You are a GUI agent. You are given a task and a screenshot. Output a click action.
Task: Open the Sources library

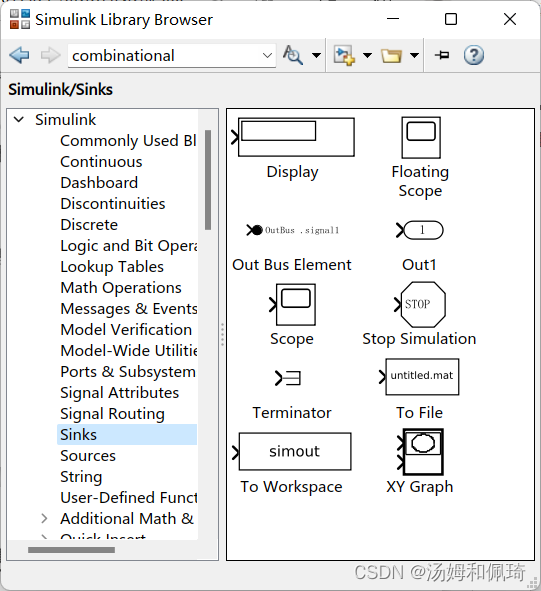click(x=88, y=456)
